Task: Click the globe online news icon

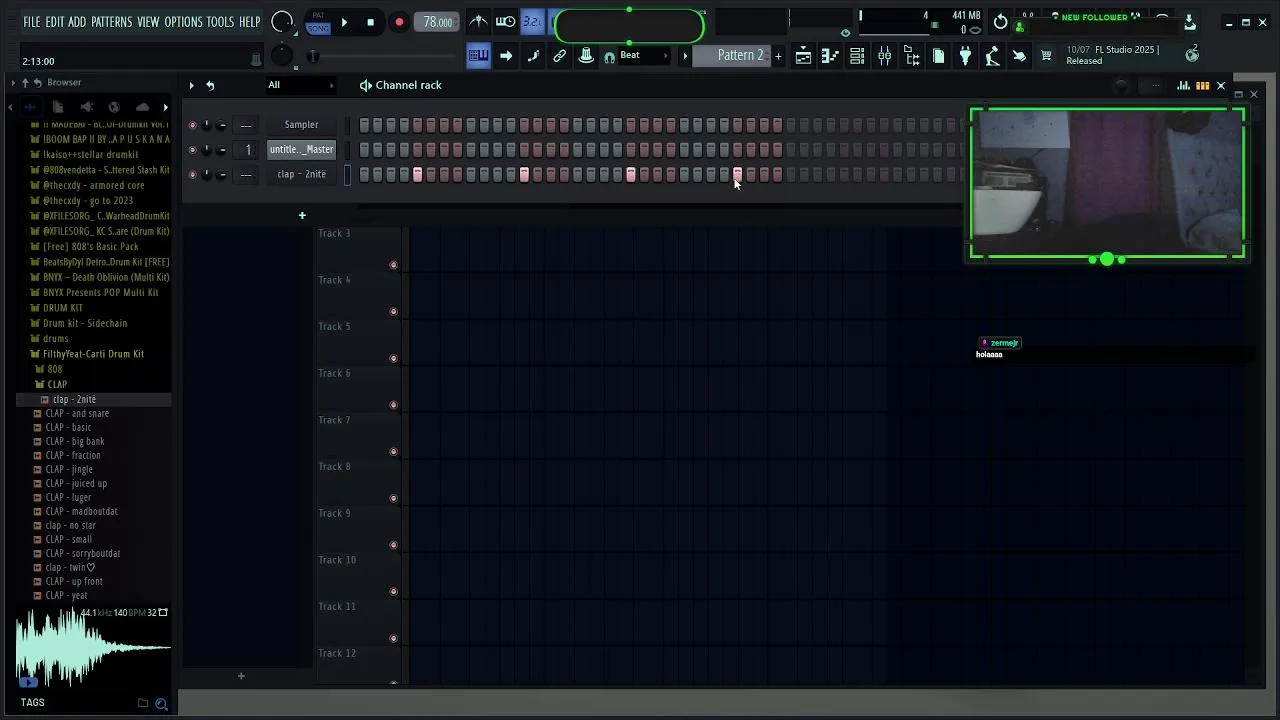Action: coord(1192,54)
